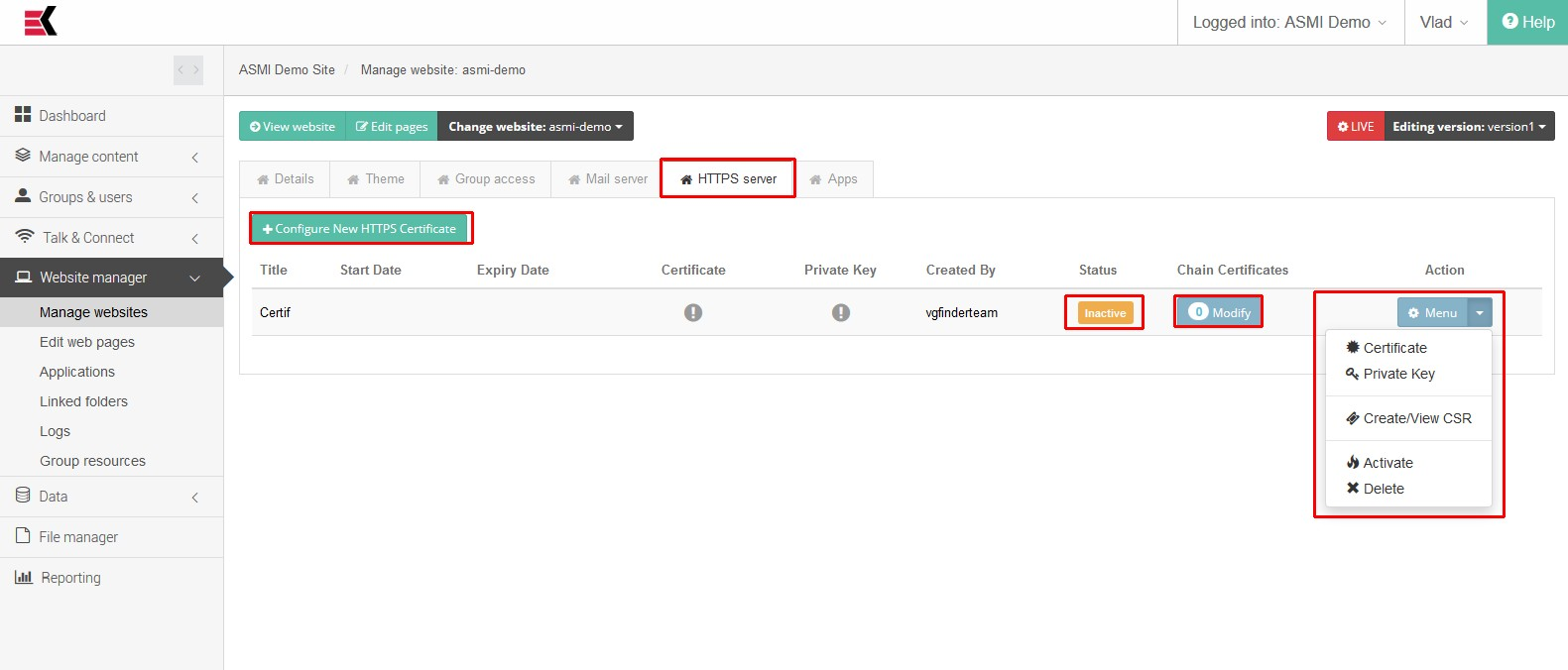Screen dimensions: 1568x670
Task: Click the vgfinderteam creator cell
Action: click(x=962, y=312)
